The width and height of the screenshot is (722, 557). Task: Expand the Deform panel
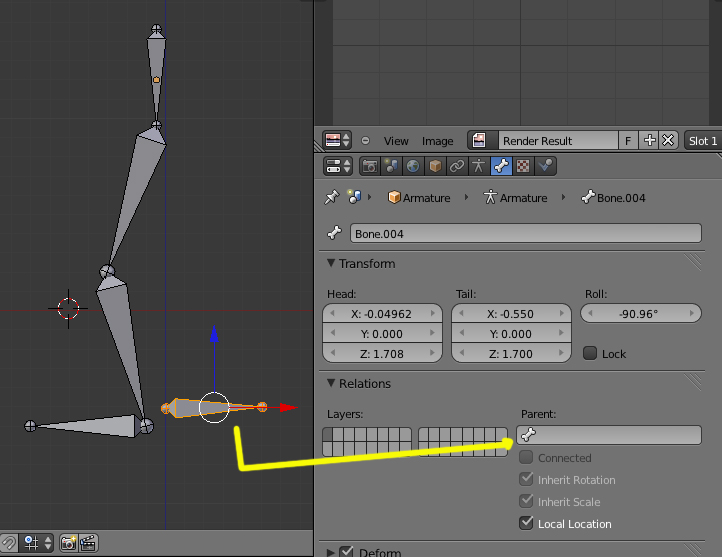pyautogui.click(x=331, y=551)
